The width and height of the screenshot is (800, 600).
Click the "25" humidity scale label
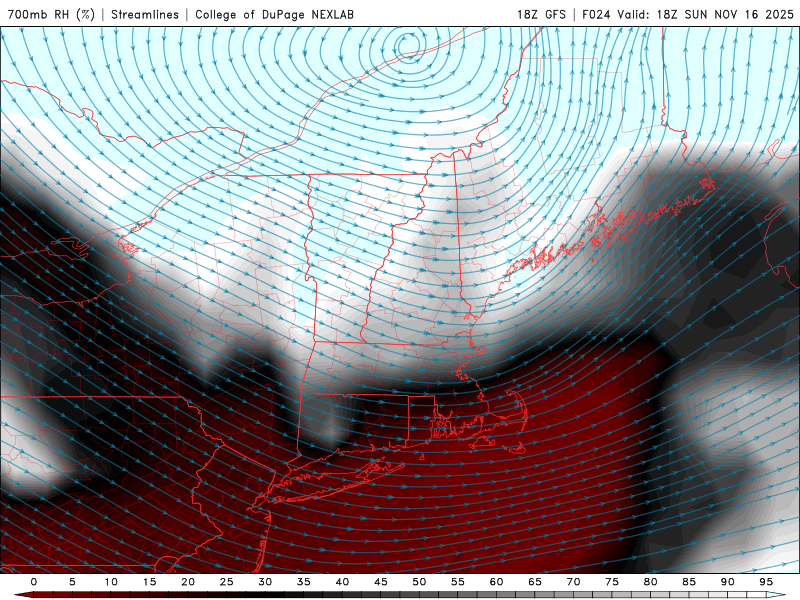pyautogui.click(x=227, y=582)
